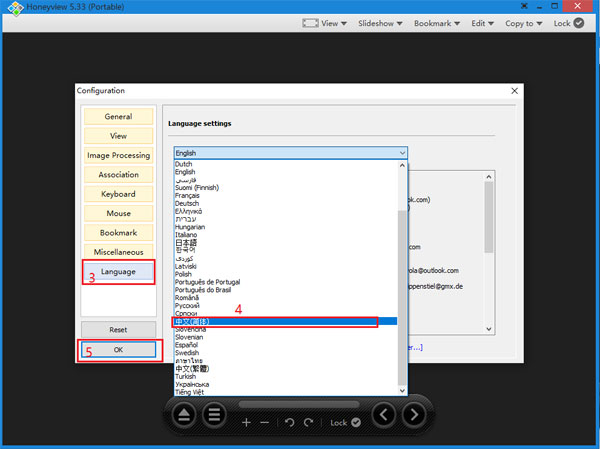Viewport: 600px width, 449px height.
Task: Go to next image arrow
Action: click(x=411, y=414)
